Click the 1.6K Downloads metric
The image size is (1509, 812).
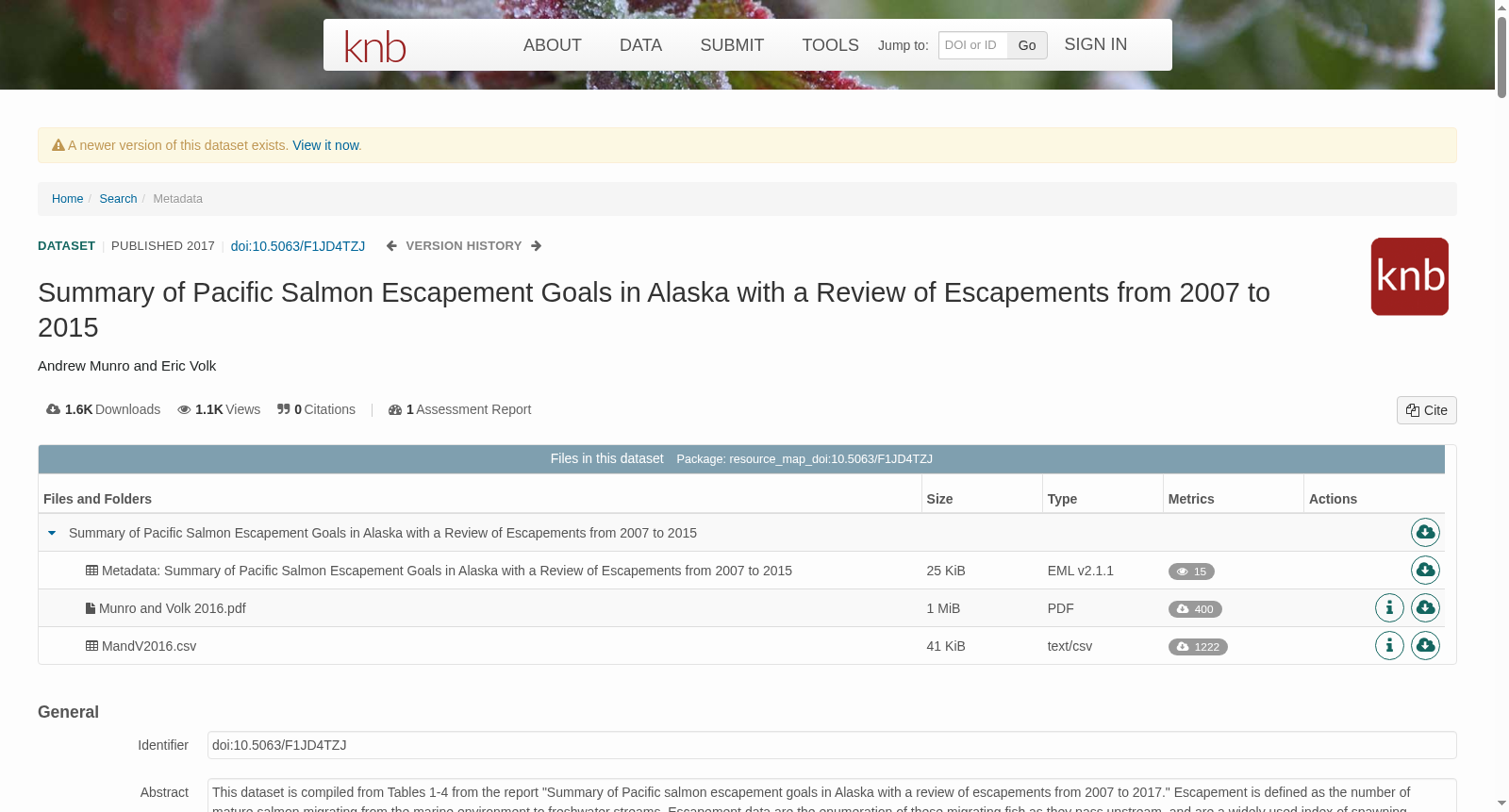pos(104,409)
